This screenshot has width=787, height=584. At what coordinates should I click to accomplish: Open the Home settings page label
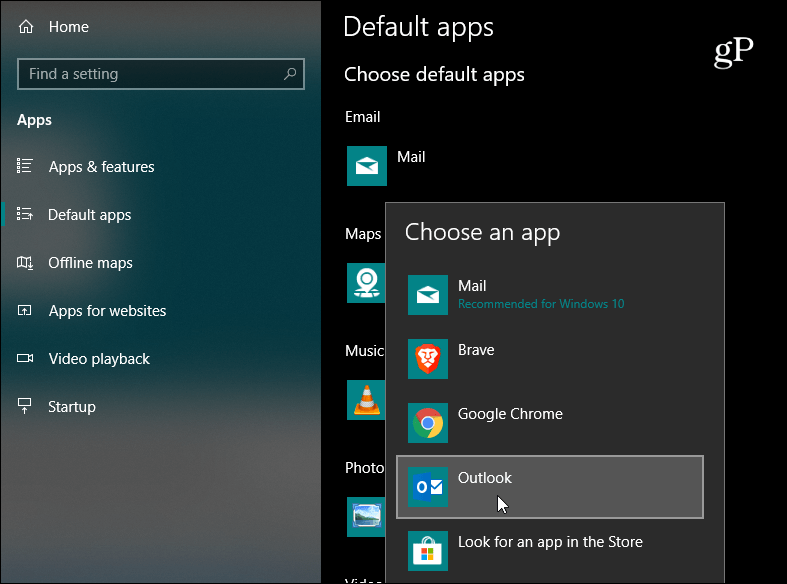(x=69, y=27)
